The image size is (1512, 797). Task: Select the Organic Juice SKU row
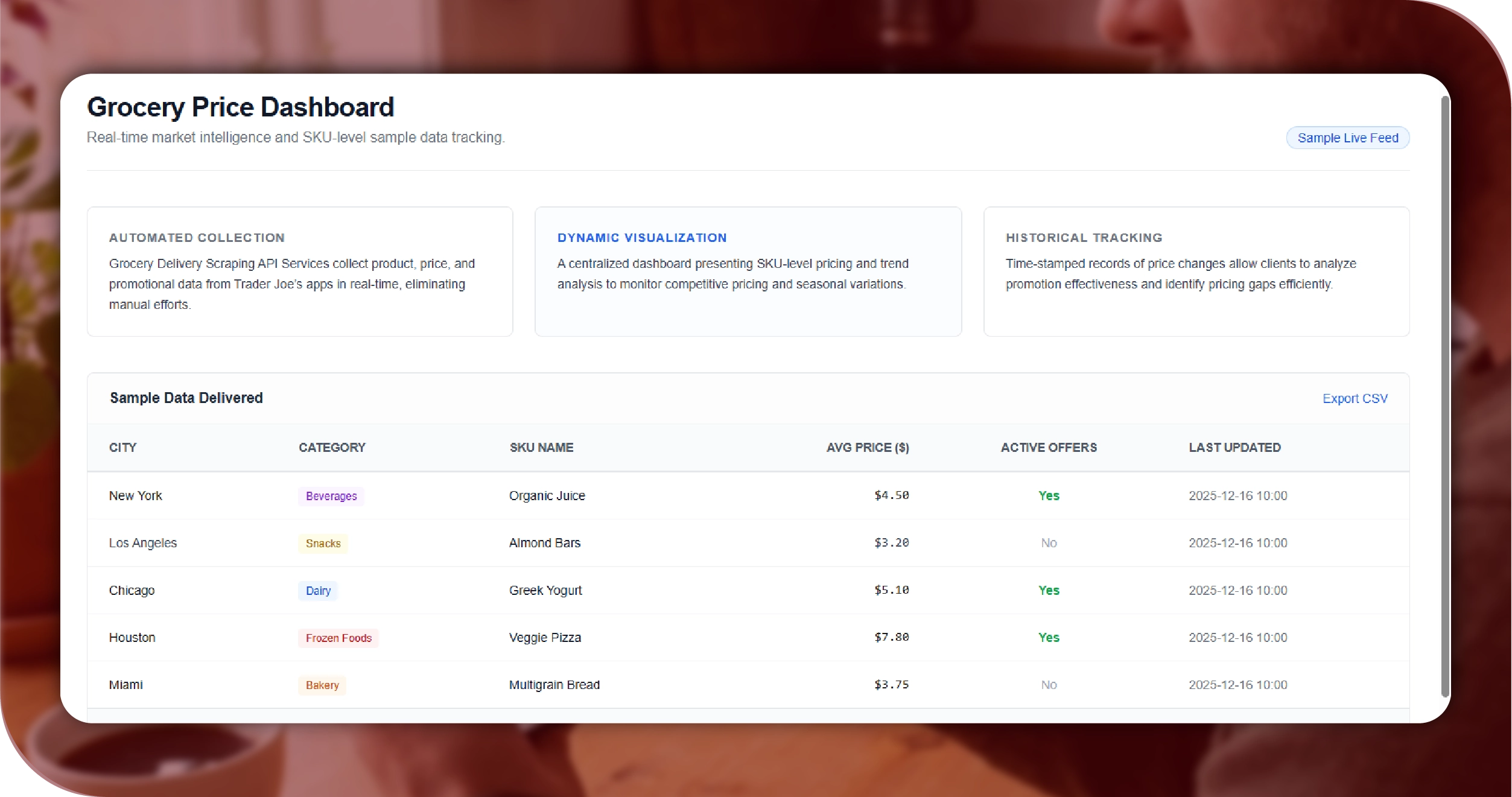(x=547, y=496)
